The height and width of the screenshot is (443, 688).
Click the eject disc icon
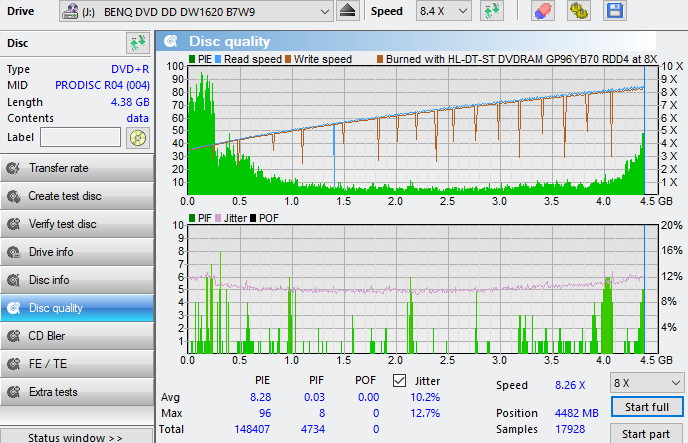tap(347, 11)
